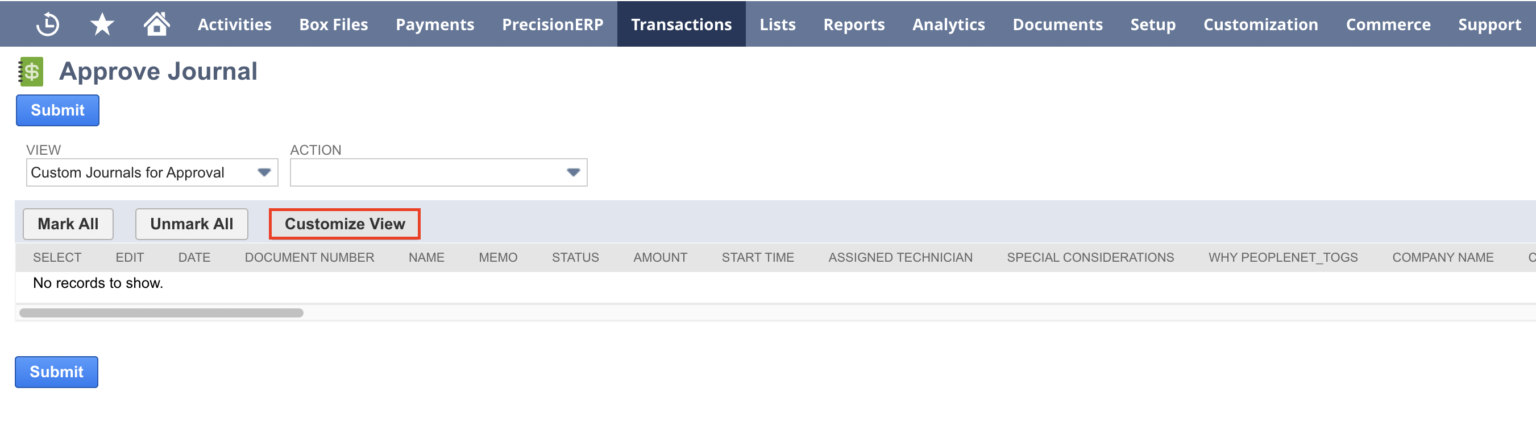Select Custom Journals for Approval view field
The width and height of the screenshot is (1536, 429).
(x=152, y=172)
